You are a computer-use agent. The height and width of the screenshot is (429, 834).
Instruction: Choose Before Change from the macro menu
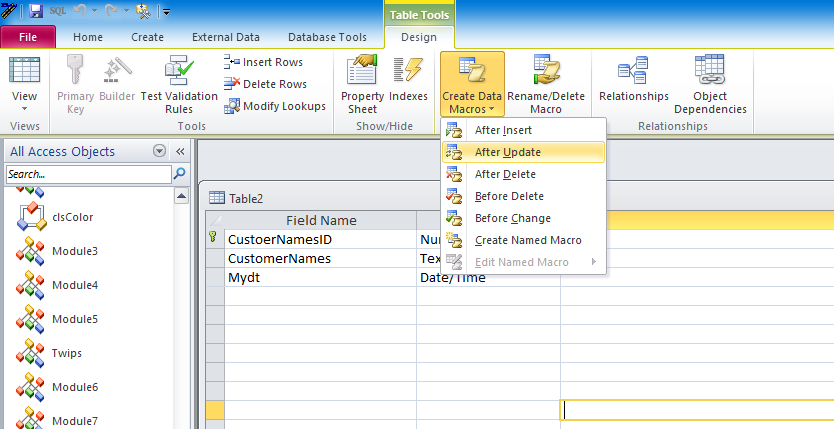point(524,218)
